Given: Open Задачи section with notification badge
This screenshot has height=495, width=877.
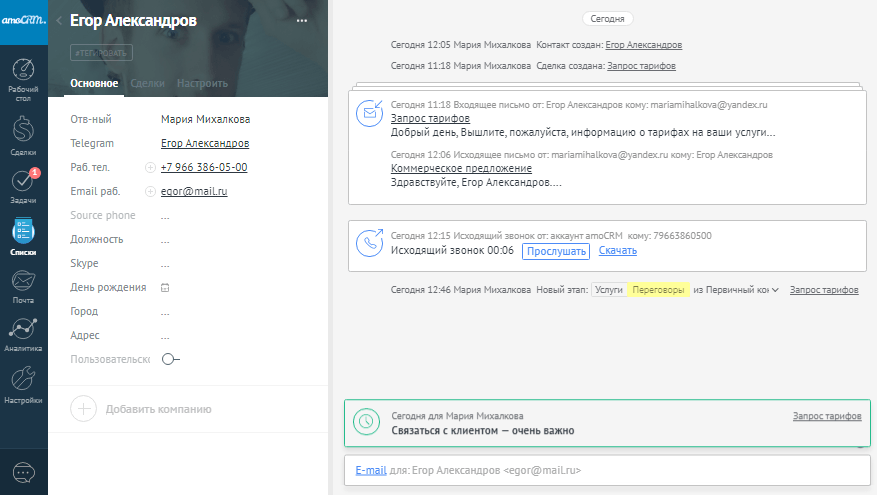Looking at the screenshot, I should click(x=23, y=186).
